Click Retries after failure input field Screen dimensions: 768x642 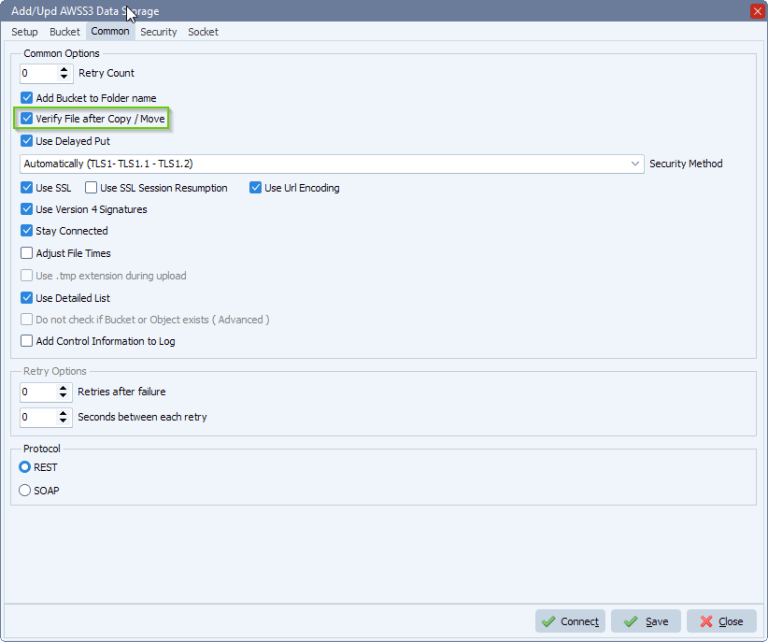[38, 392]
